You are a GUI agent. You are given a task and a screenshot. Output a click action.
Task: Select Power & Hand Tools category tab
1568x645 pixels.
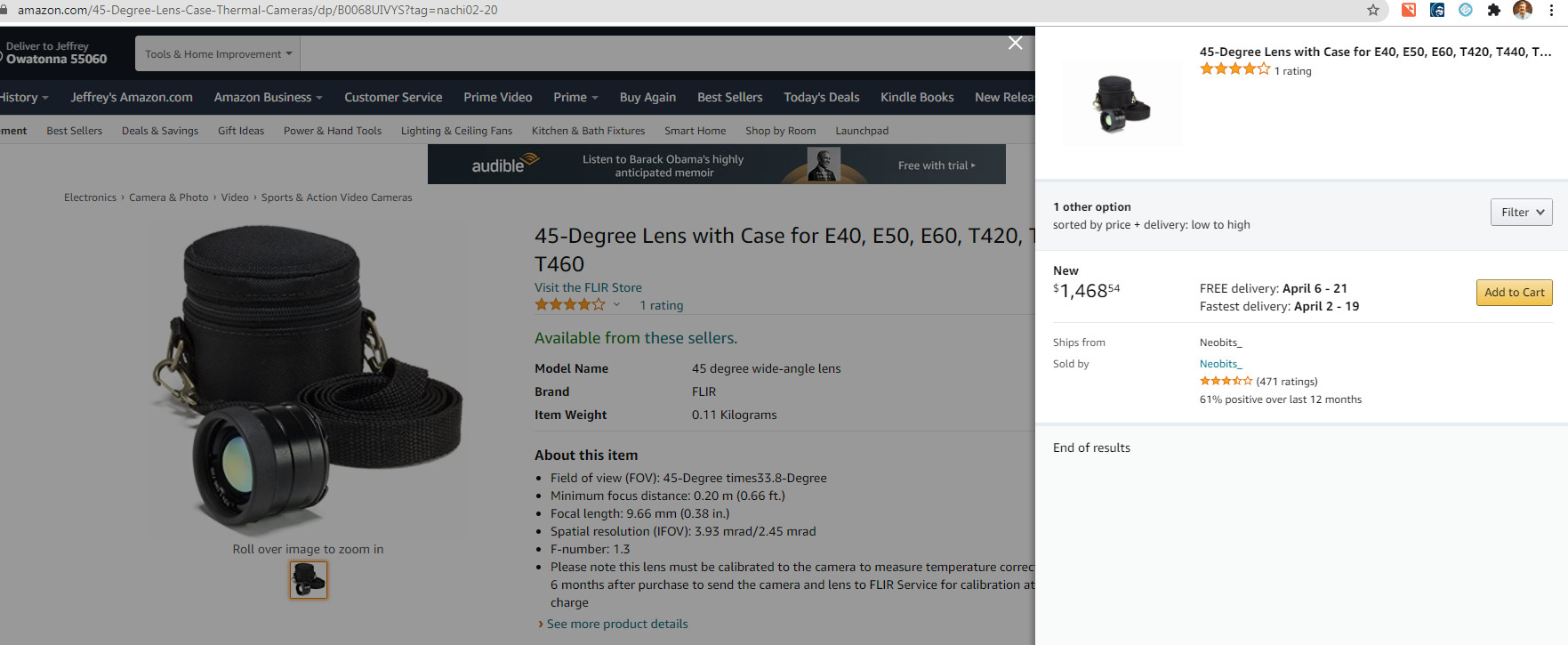333,131
